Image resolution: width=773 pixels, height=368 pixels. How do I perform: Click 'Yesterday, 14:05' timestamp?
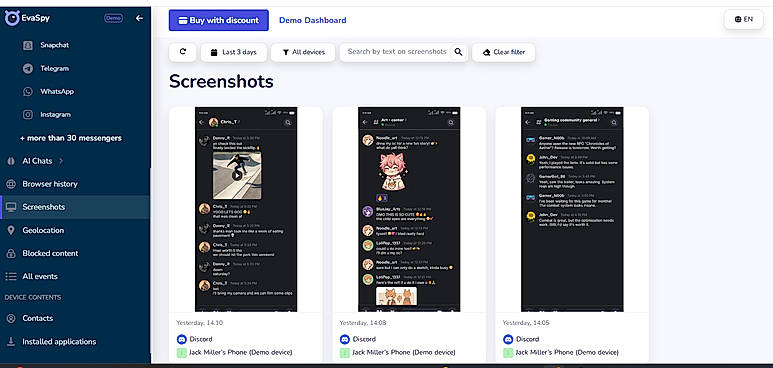pyautogui.click(x=526, y=323)
